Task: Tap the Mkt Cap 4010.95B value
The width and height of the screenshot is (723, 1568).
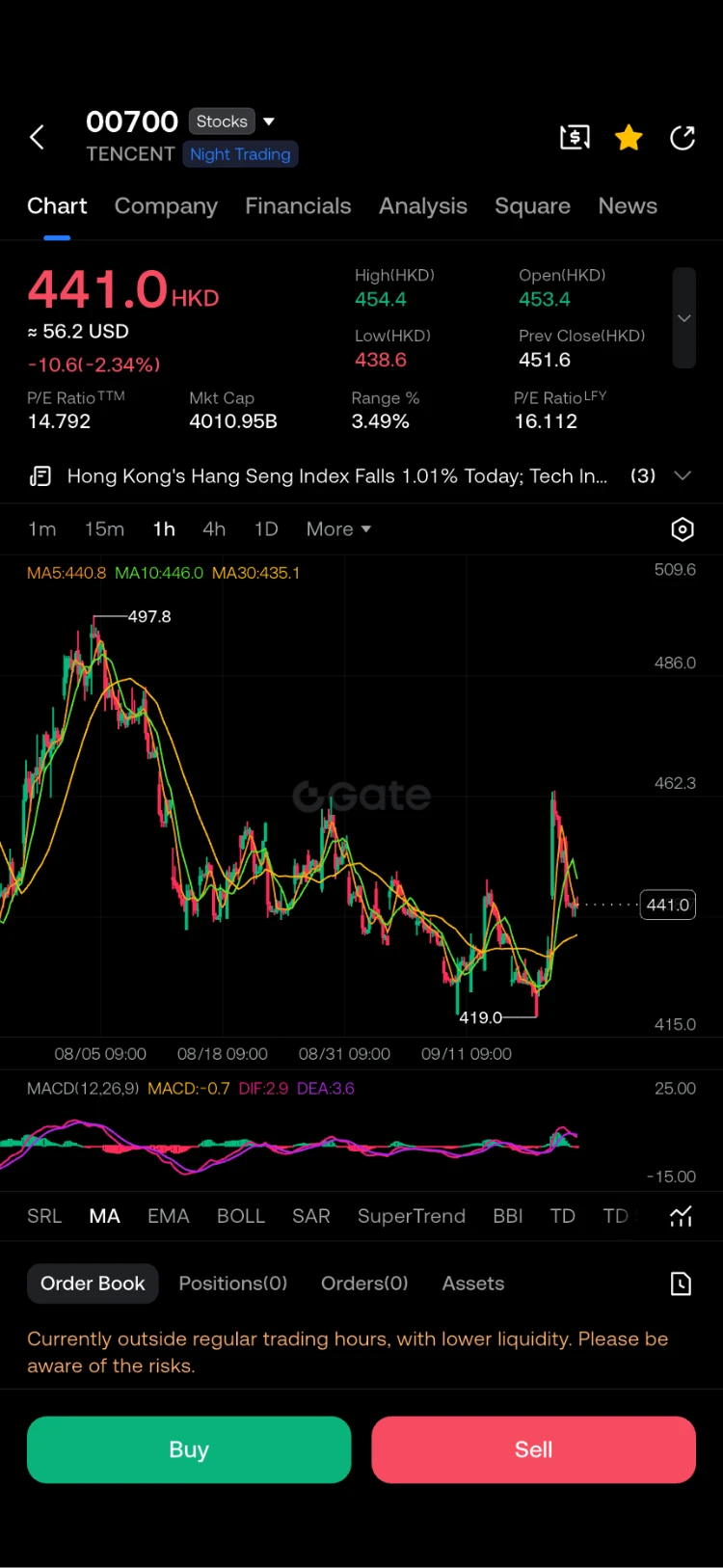Action: pyautogui.click(x=233, y=421)
